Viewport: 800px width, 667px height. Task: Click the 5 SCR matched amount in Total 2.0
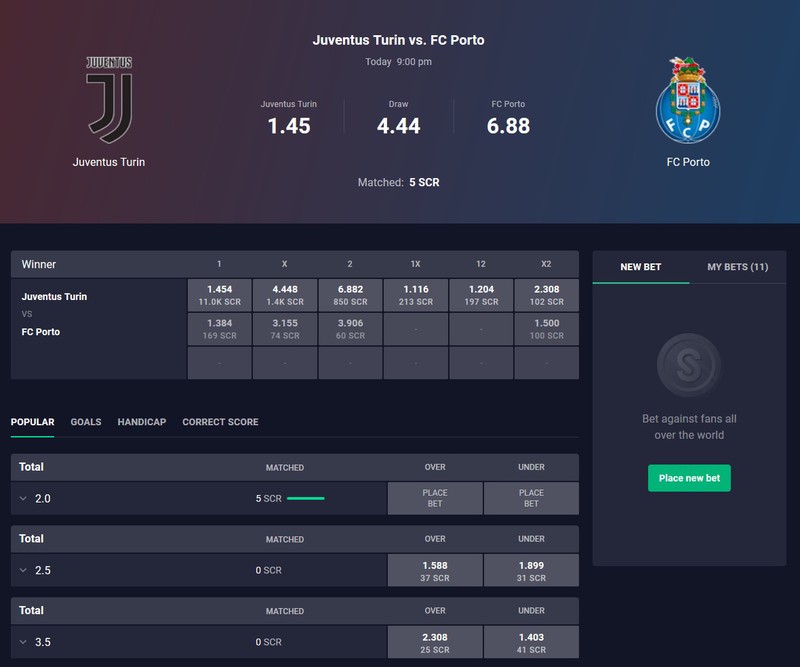[268, 499]
